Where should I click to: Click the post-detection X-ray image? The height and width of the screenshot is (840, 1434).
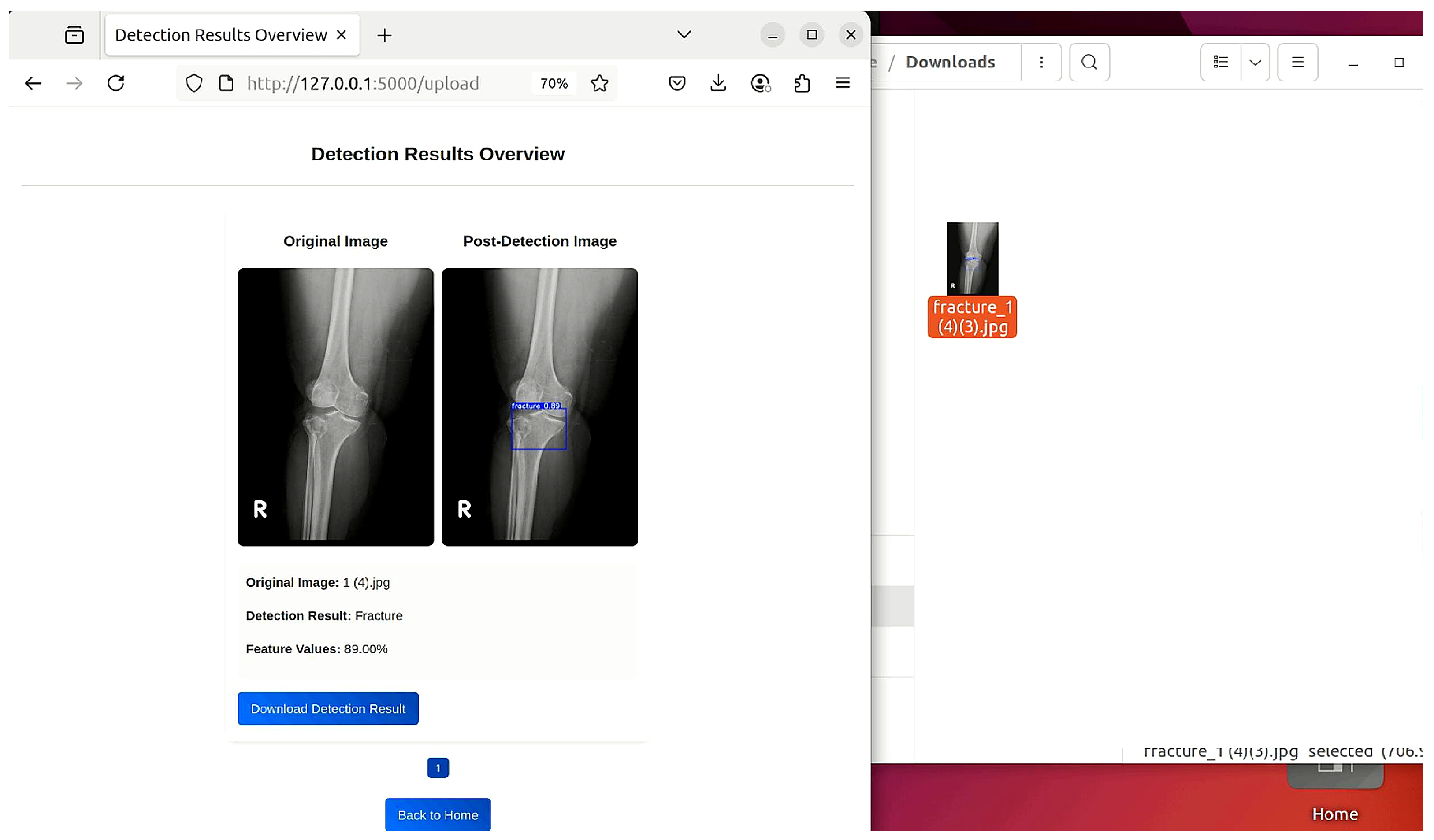click(x=540, y=407)
